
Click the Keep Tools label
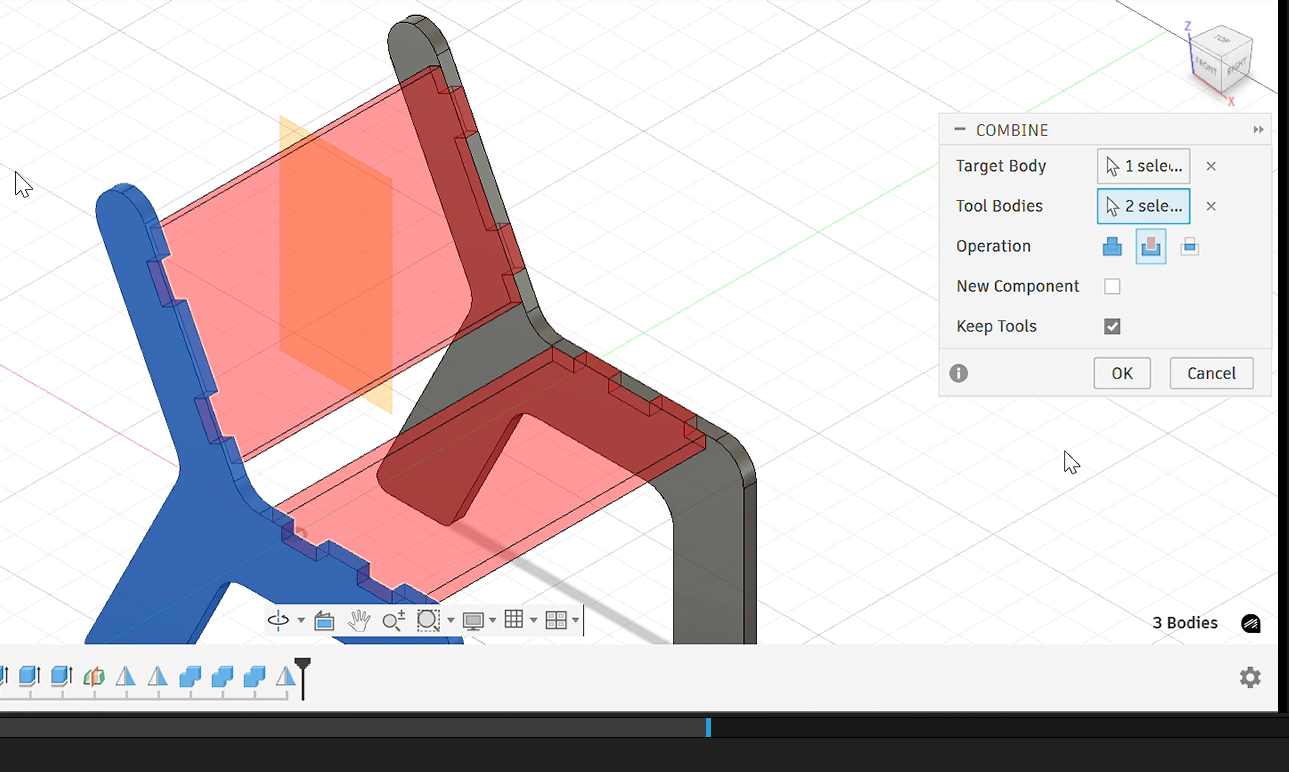click(x=996, y=326)
